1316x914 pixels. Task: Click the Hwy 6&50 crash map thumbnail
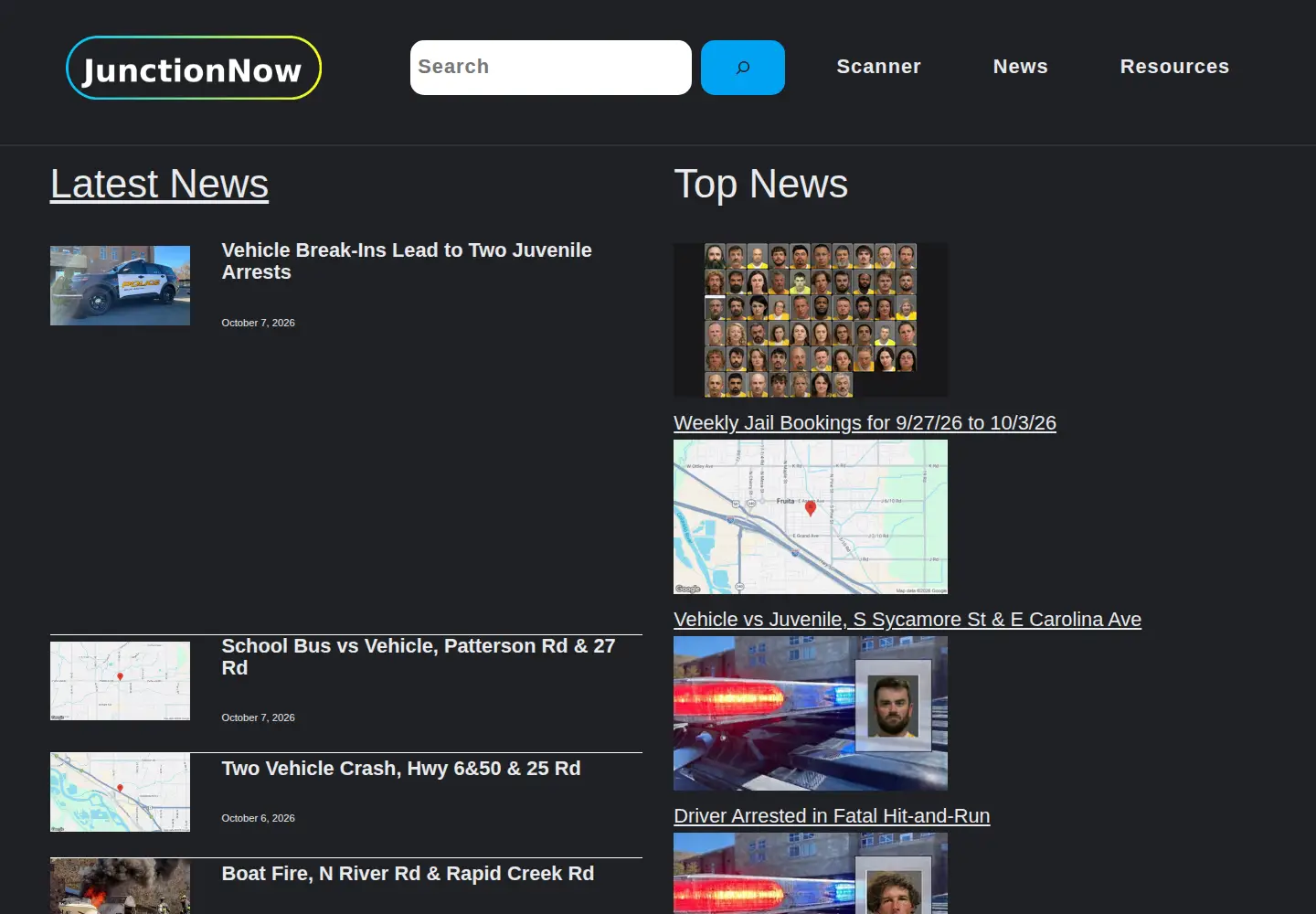point(120,792)
